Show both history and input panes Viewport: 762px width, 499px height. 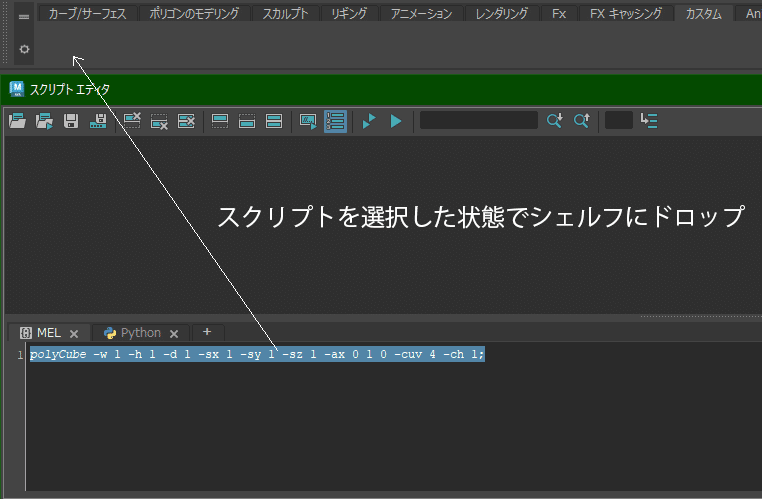pos(274,121)
